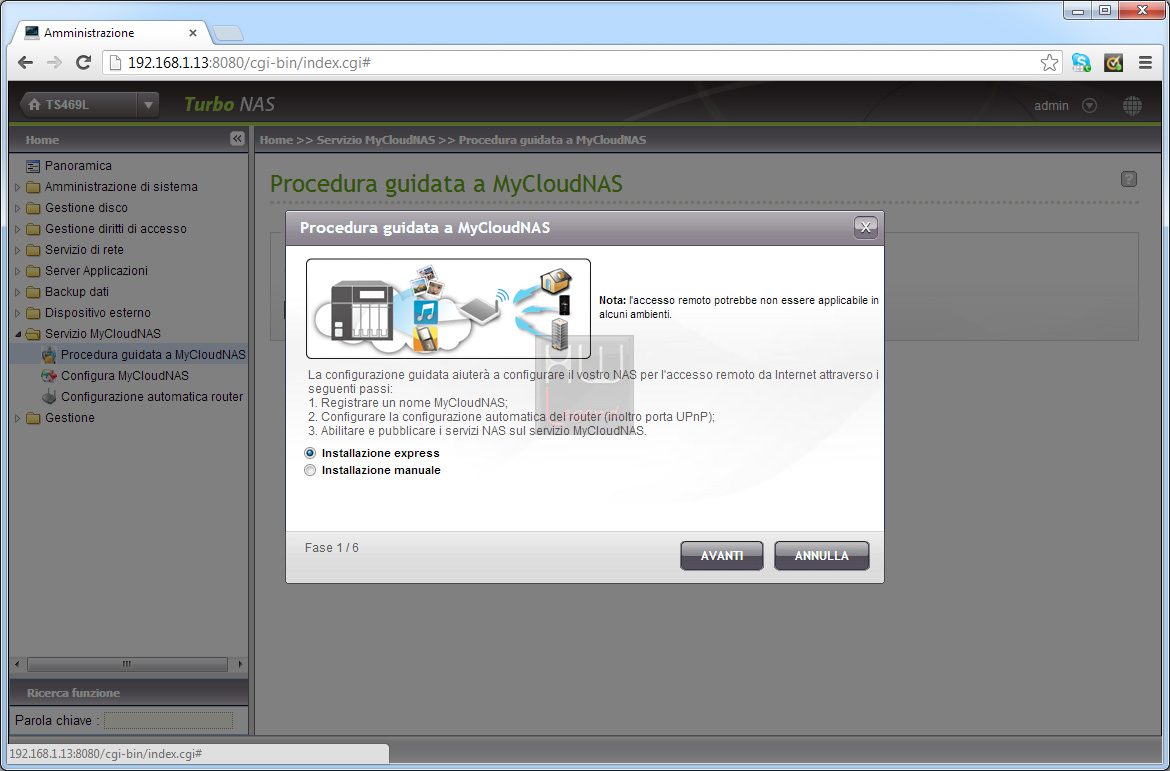
Task: Expand the Server Applicazioni tree node
Action: [x=18, y=271]
